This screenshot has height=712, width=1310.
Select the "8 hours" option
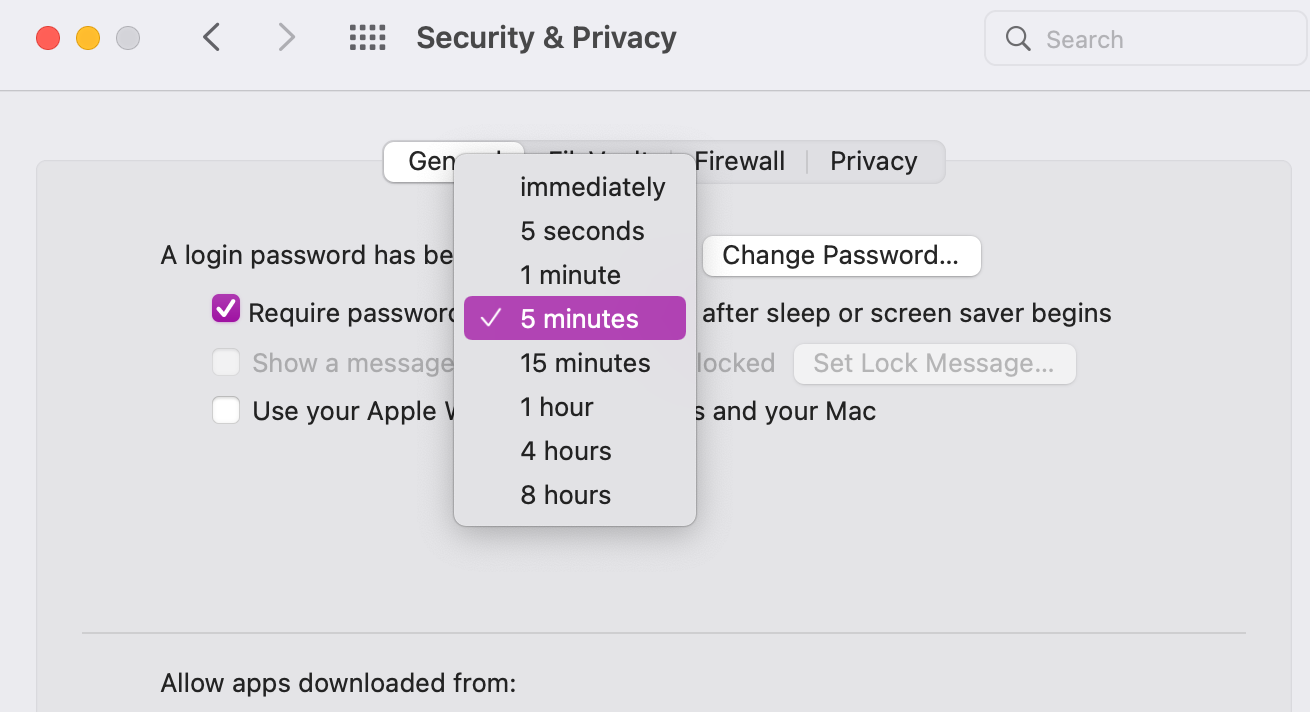(x=565, y=495)
